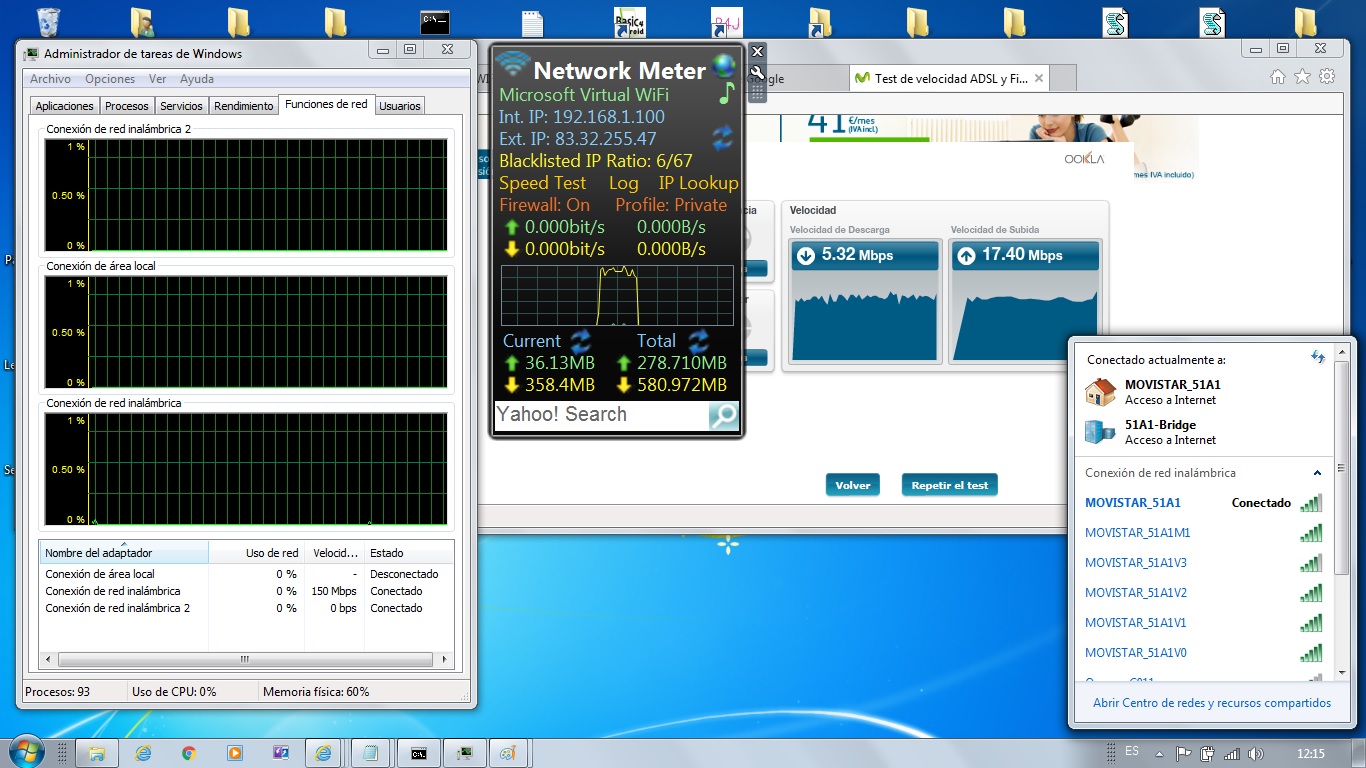The image size is (1366, 768).
Task: Reset the Current usage counter
Action: point(580,341)
